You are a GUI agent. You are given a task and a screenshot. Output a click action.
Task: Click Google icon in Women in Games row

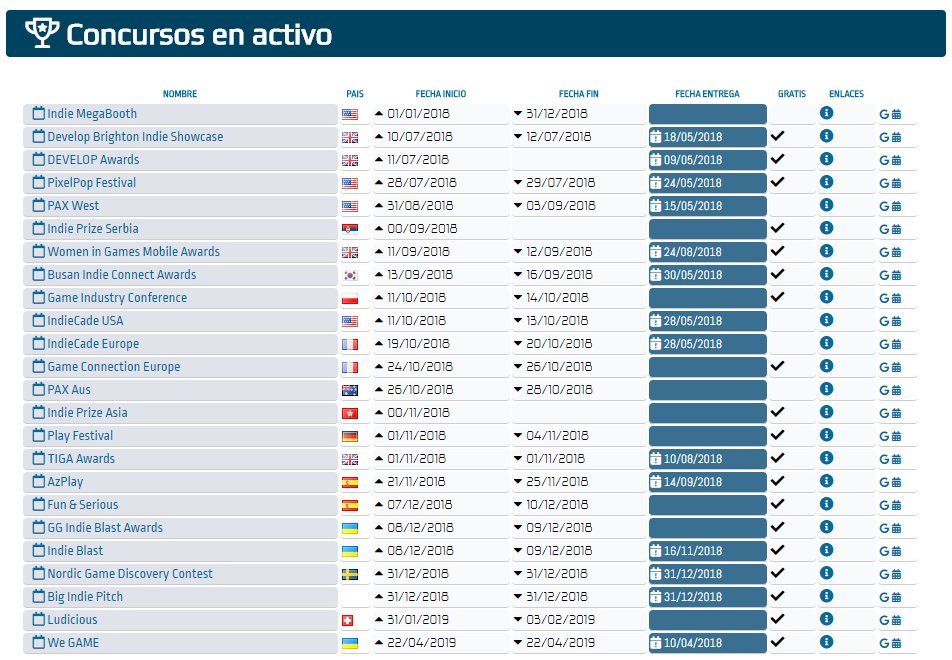click(884, 252)
